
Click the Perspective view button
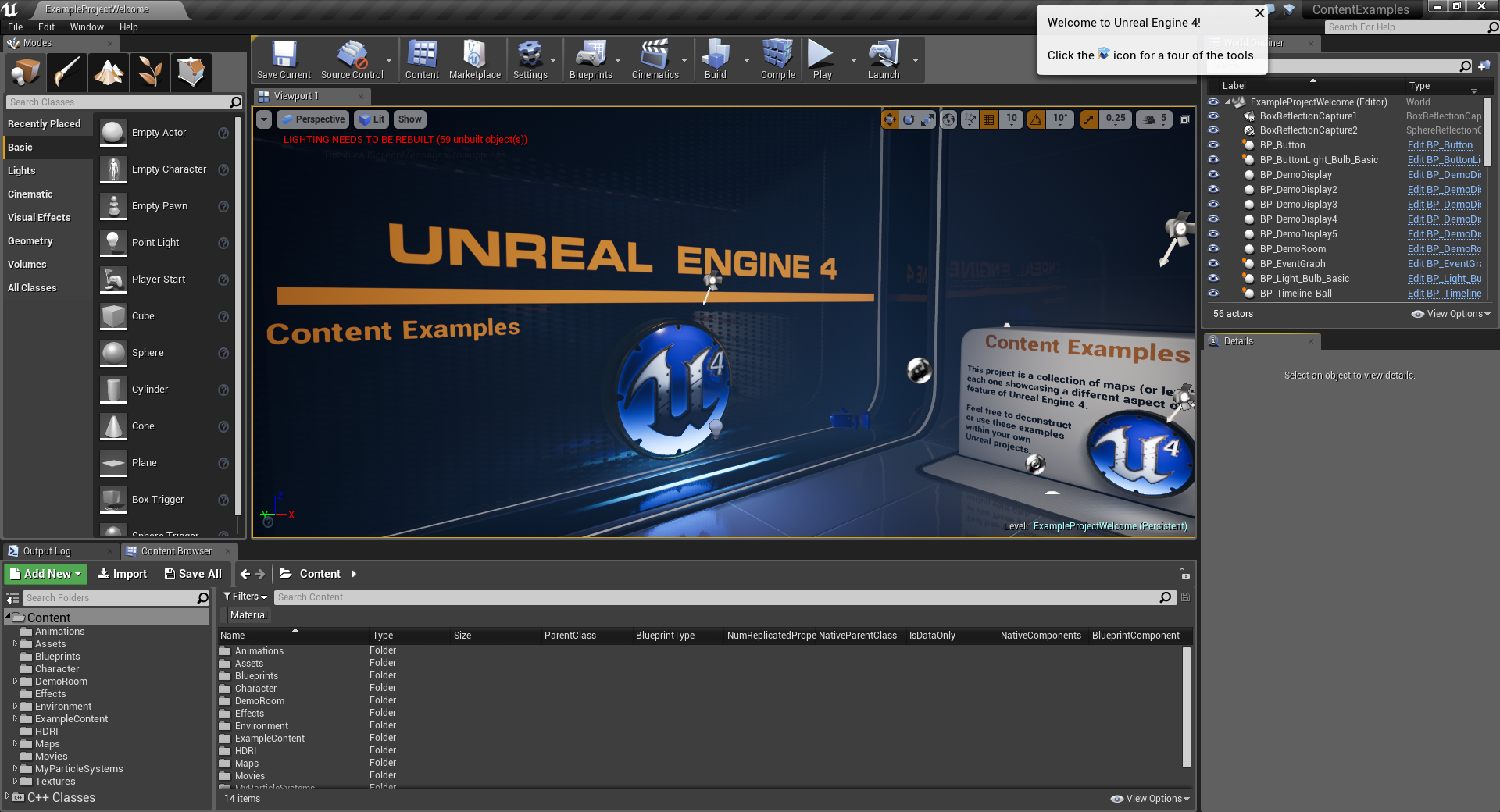[312, 119]
